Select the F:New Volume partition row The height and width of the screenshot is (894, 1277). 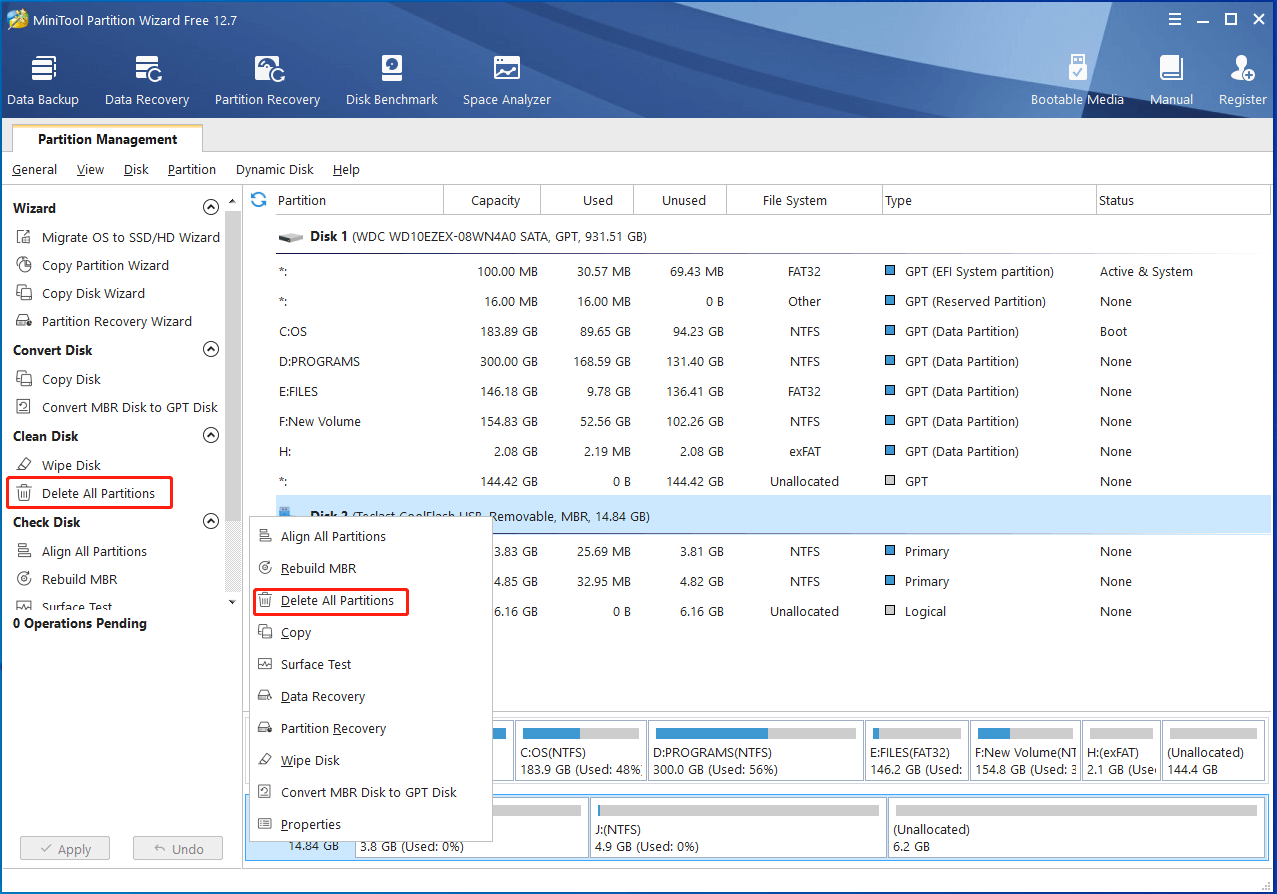[773, 421]
